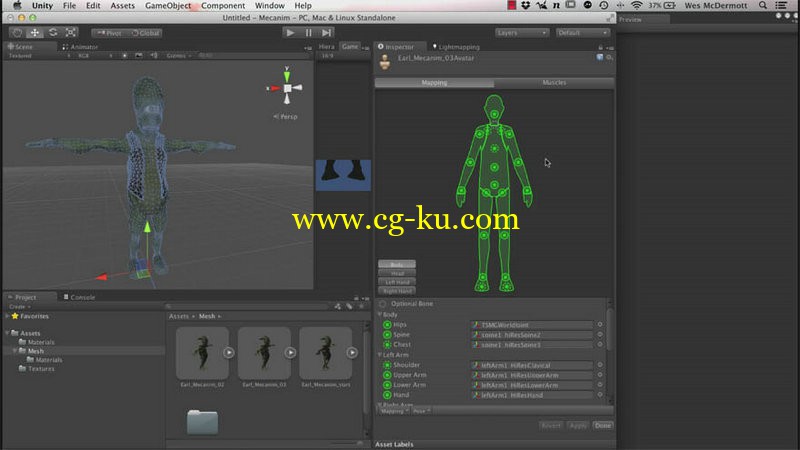Viewport: 800px width, 450px height.
Task: Open the Mapping dropdown at Inspector bottom
Action: (x=394, y=411)
